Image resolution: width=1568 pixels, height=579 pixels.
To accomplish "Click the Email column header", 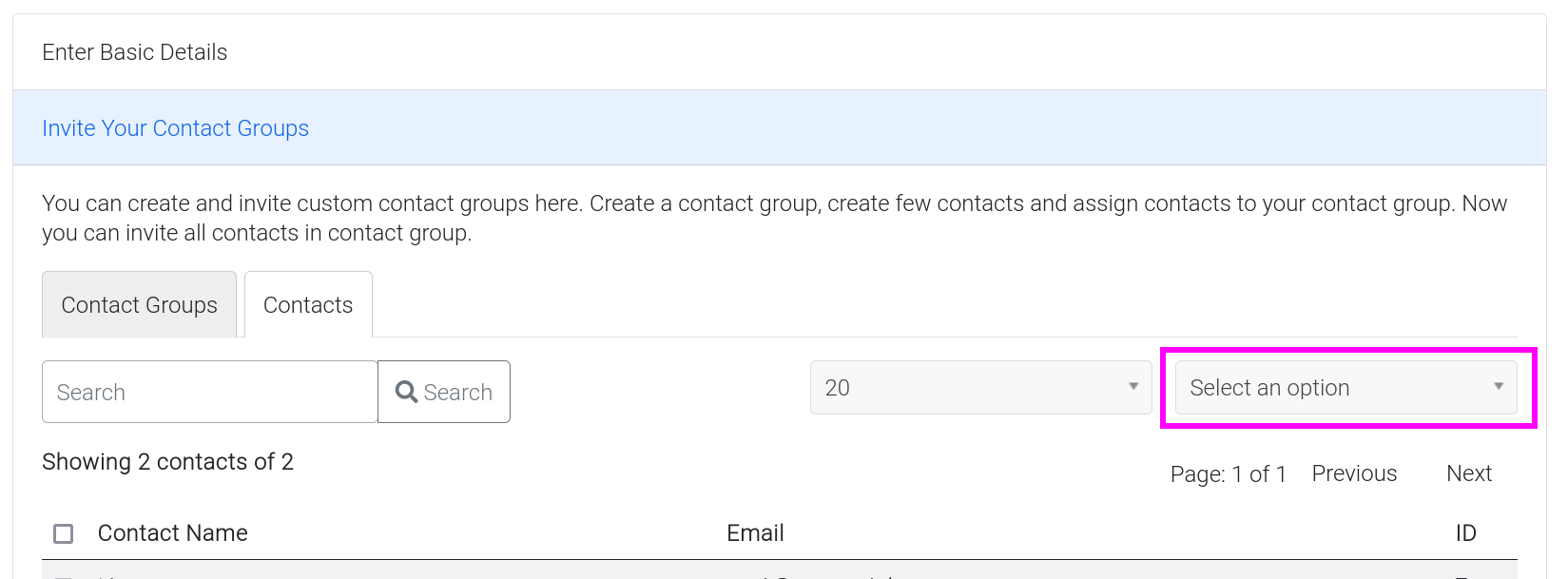I will click(x=755, y=533).
